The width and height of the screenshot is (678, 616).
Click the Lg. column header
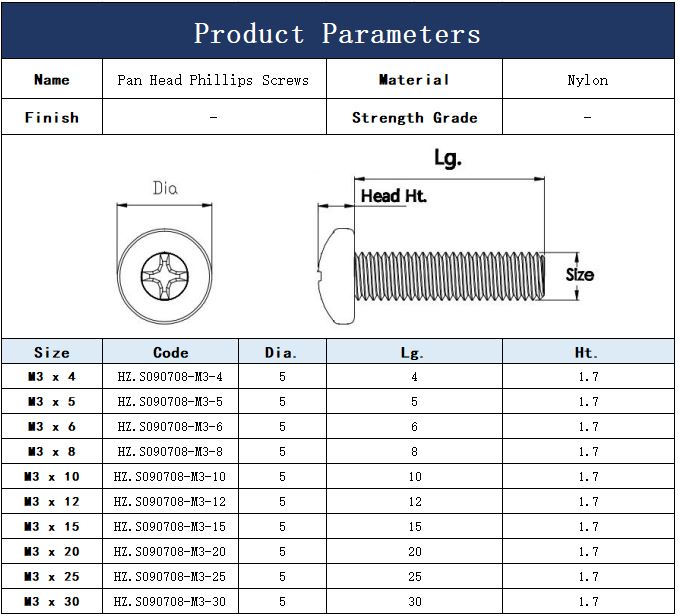point(414,352)
